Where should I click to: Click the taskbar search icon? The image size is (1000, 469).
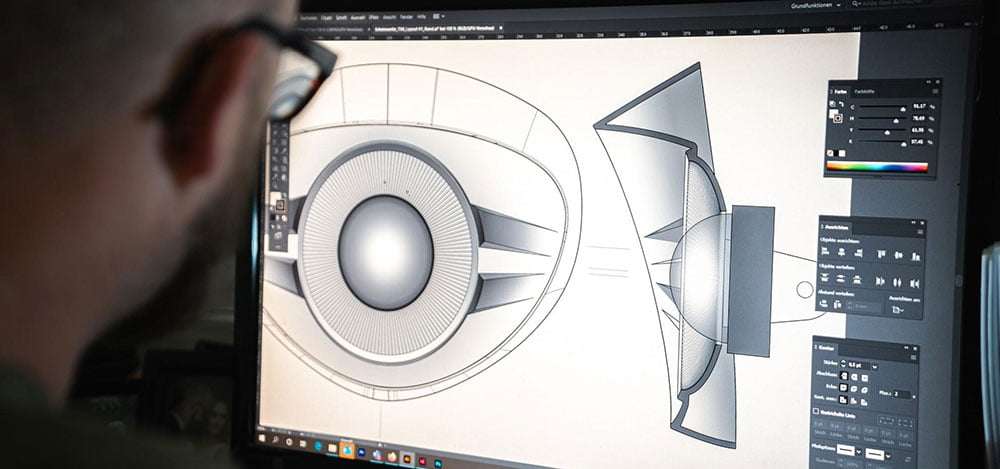tap(276, 440)
